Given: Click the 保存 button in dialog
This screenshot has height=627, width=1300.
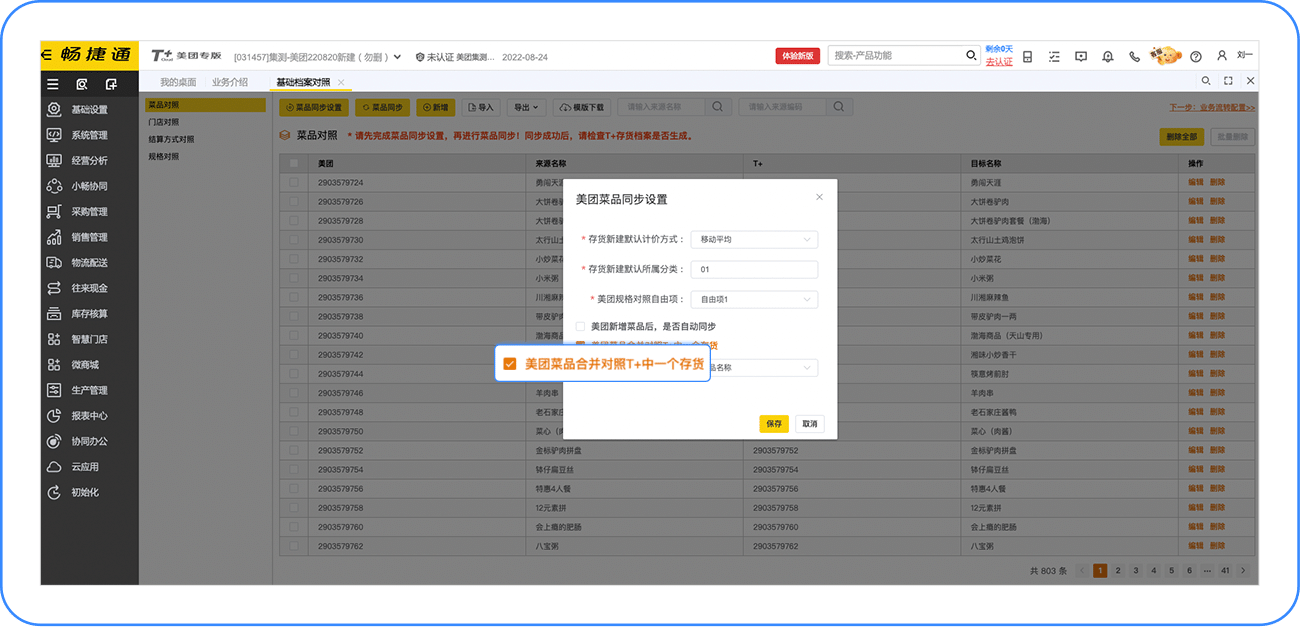Looking at the screenshot, I should pos(774,424).
